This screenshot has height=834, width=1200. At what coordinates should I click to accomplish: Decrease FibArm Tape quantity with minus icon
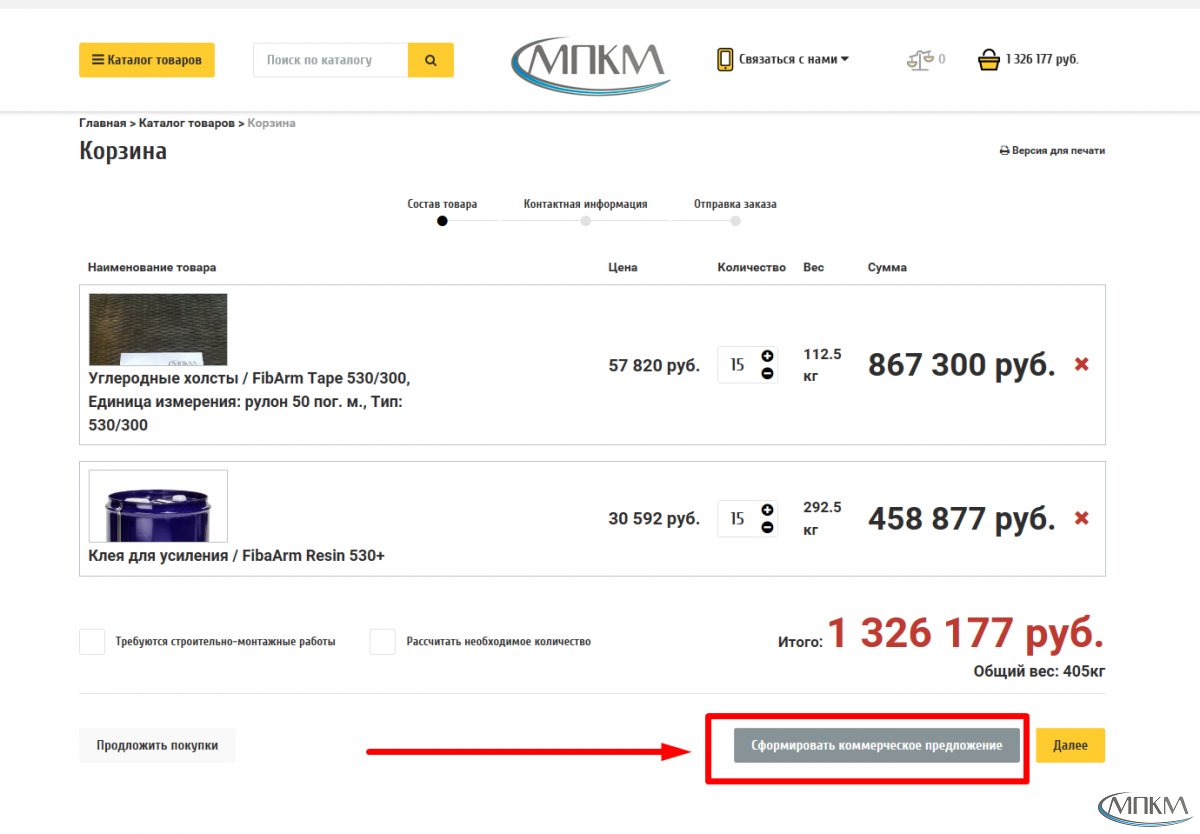767,374
